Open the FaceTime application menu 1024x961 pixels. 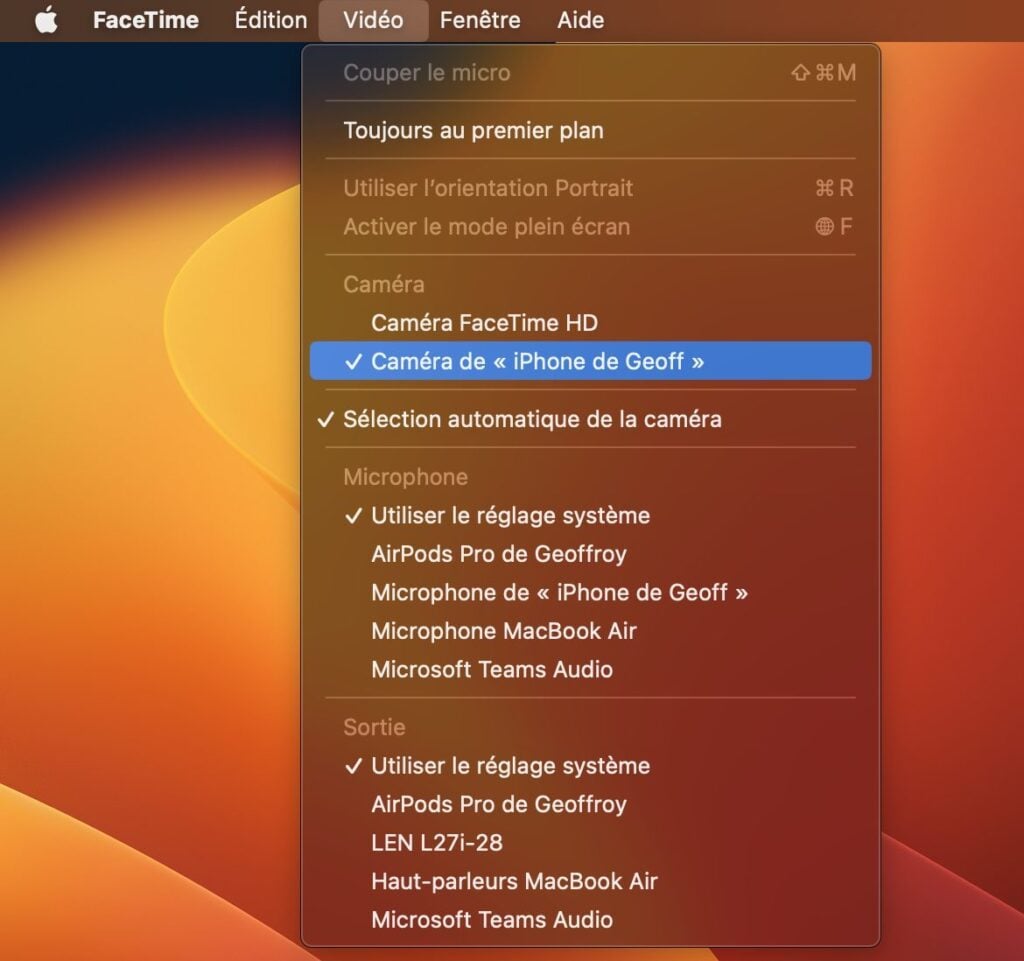[x=146, y=20]
